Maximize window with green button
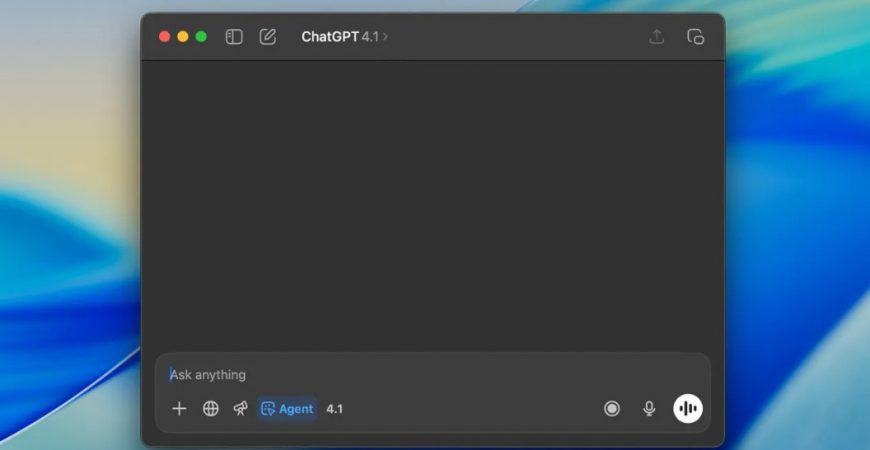Viewport: 870px width, 450px height. pyautogui.click(x=201, y=37)
